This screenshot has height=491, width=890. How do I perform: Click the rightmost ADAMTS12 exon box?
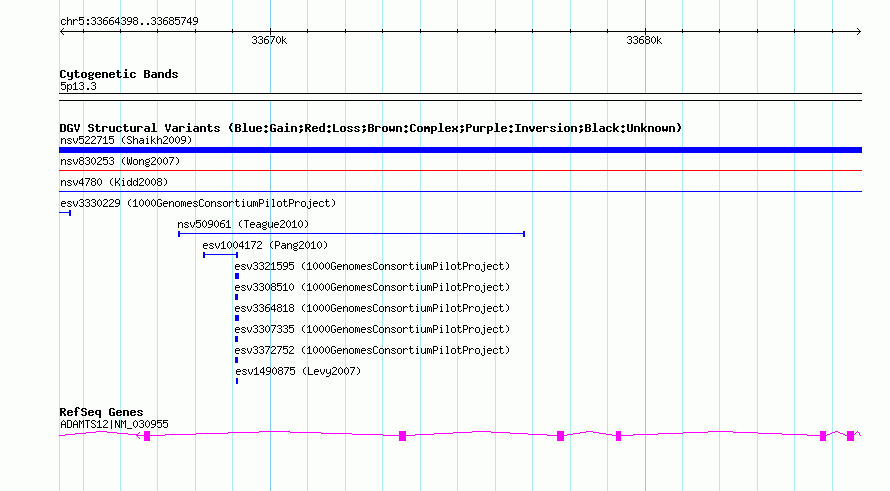coord(850,436)
